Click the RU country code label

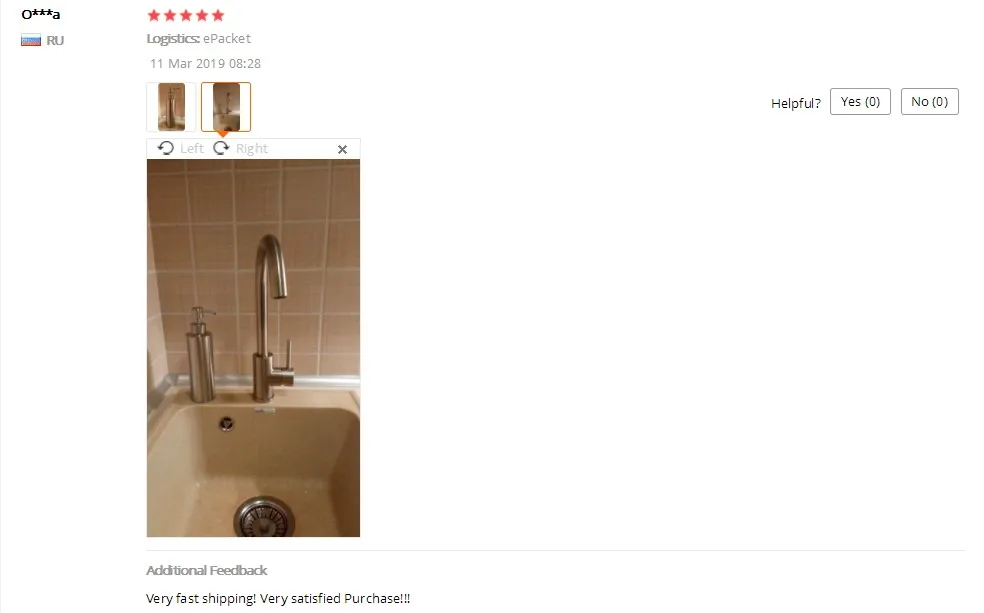tap(55, 40)
